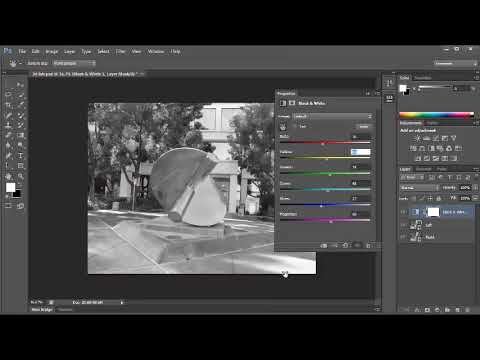This screenshot has width=480, height=360.
Task: Open the layer filter Kind dropdown
Action: (412, 178)
